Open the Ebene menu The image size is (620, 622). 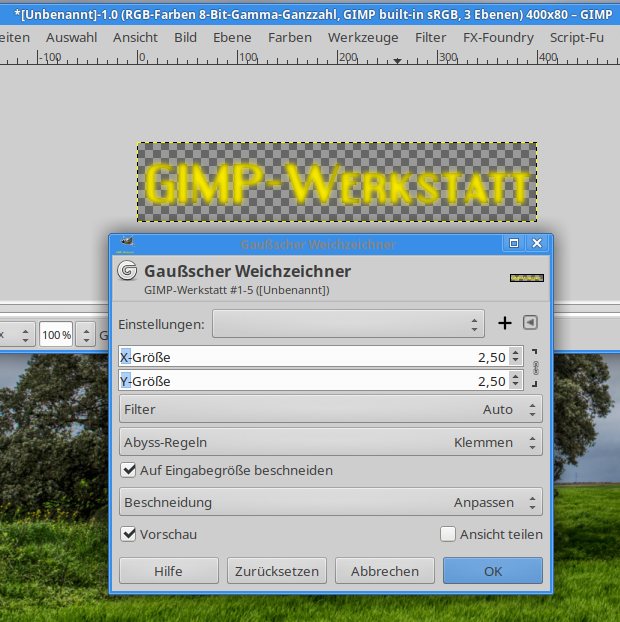232,38
